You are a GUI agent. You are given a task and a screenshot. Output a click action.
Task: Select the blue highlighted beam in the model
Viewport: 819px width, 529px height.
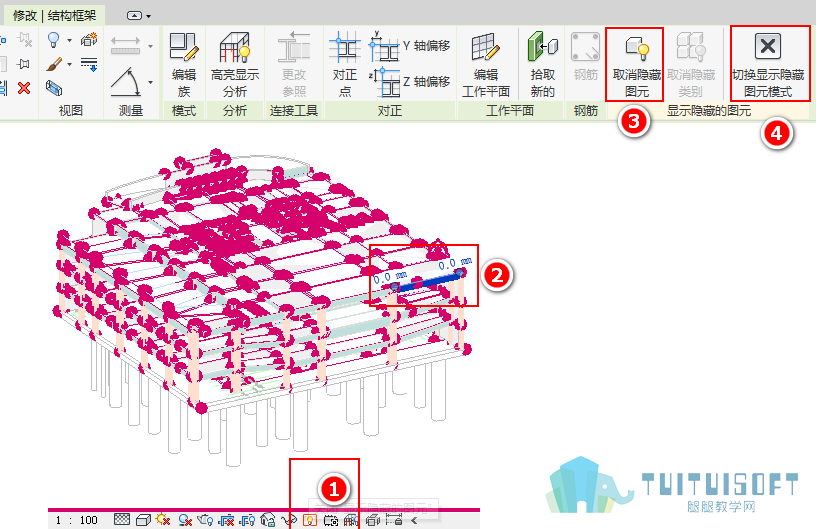point(428,282)
